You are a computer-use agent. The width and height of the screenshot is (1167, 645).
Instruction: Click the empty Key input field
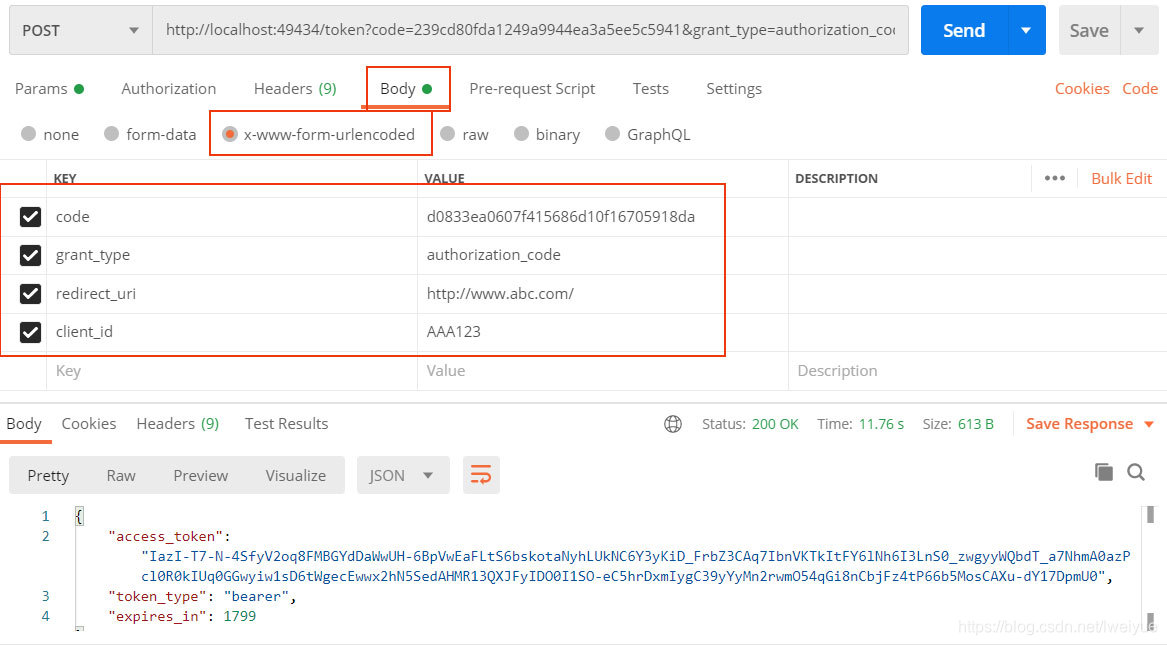[231, 370]
